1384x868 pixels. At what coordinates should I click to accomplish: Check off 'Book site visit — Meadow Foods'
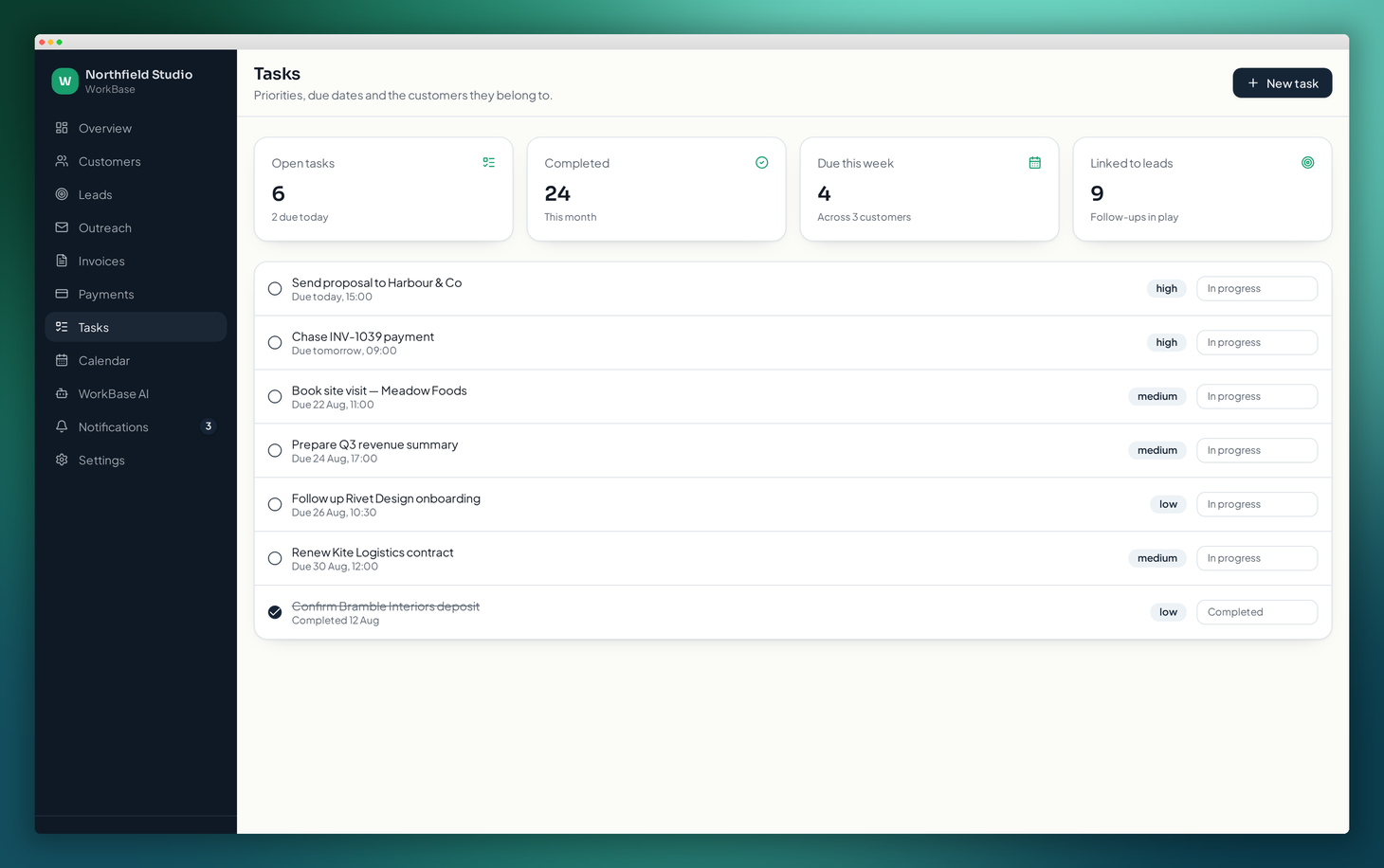[275, 397]
